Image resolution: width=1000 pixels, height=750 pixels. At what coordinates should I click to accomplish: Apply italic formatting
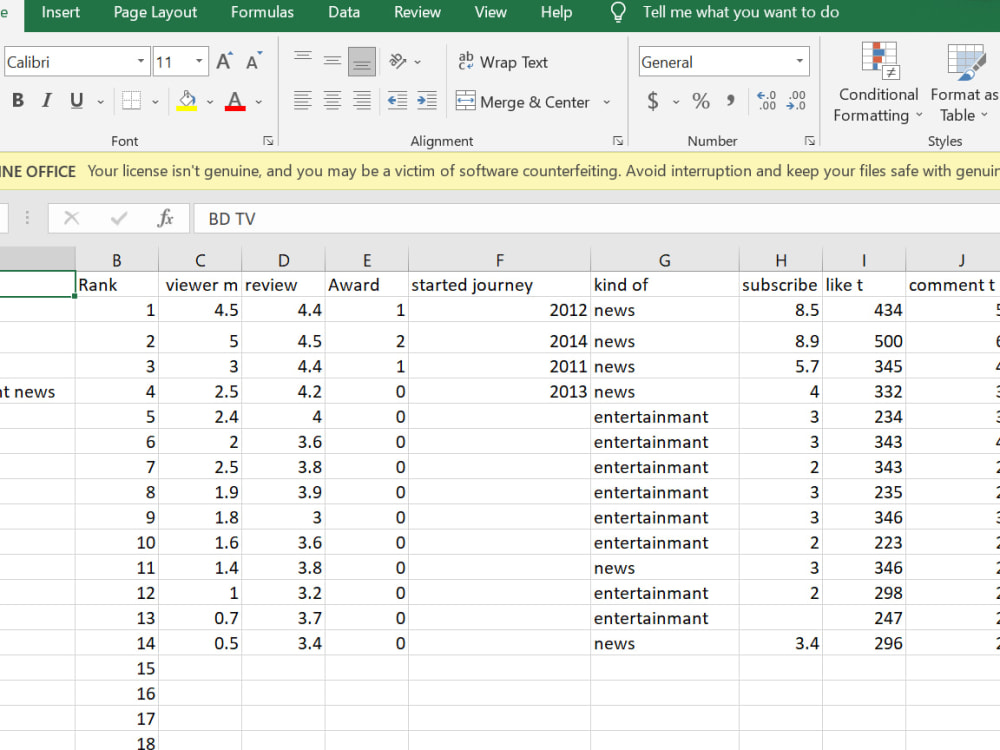point(45,101)
